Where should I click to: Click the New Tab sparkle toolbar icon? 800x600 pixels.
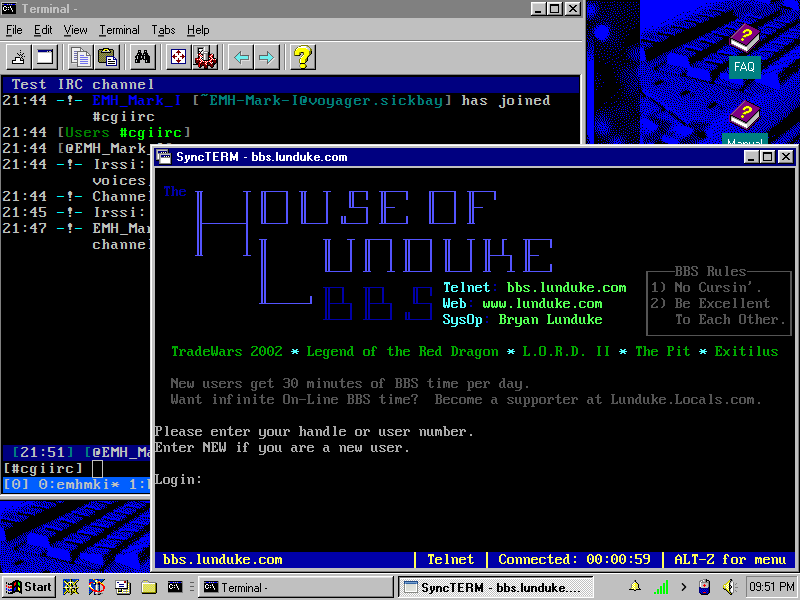tap(19, 57)
